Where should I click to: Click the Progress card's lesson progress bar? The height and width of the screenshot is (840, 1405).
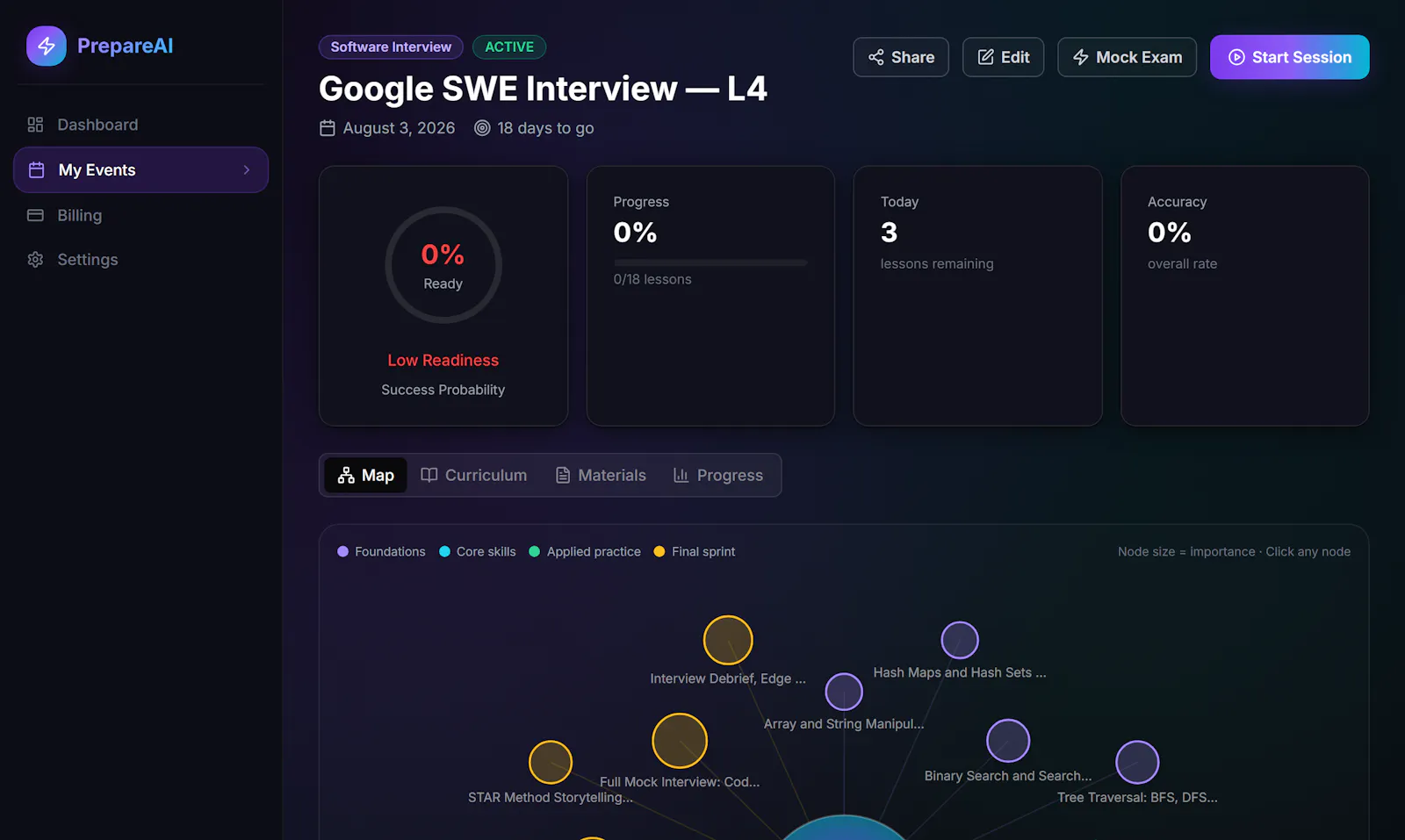[x=710, y=262]
